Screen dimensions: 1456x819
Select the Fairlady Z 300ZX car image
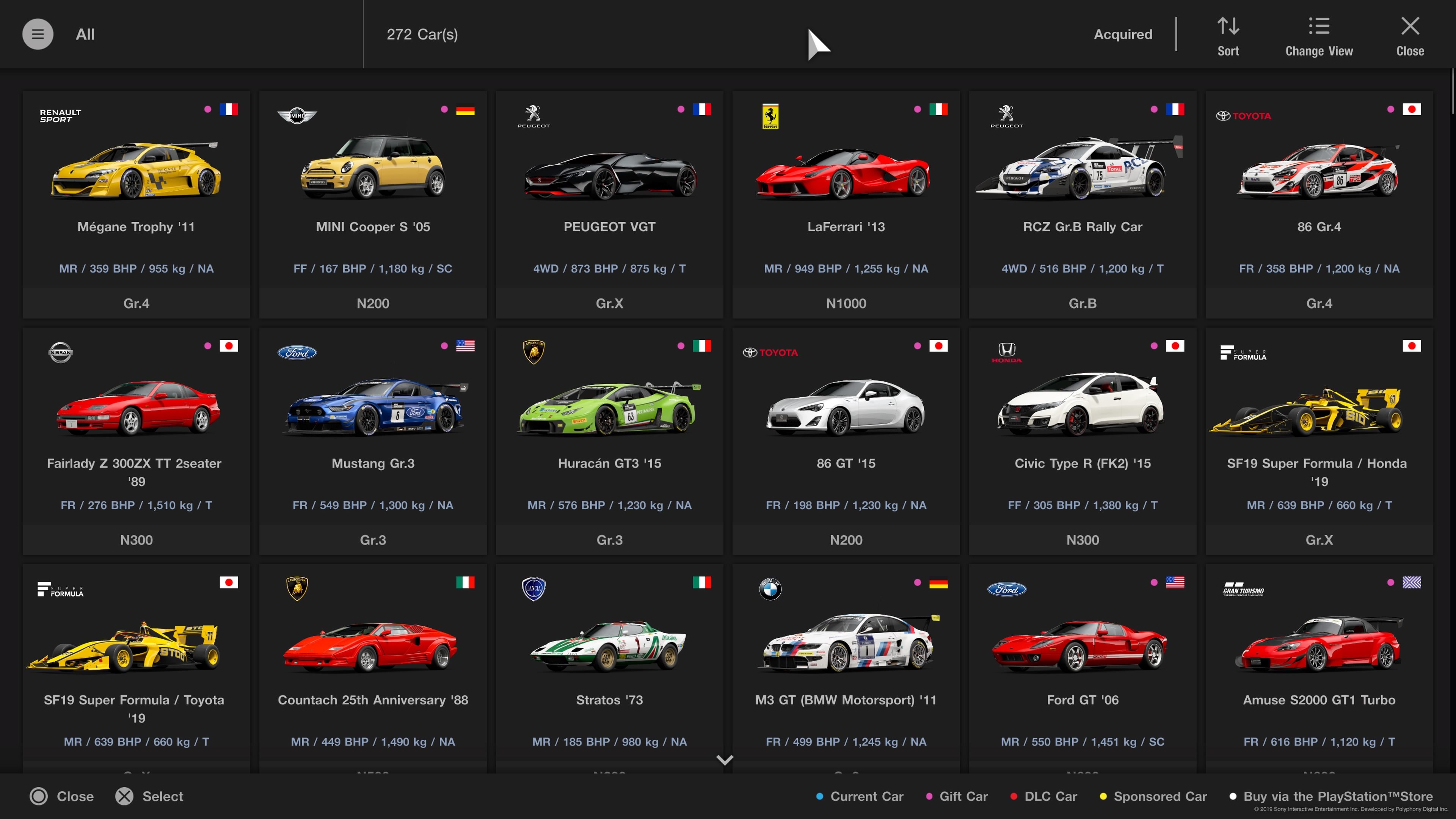tap(138, 408)
